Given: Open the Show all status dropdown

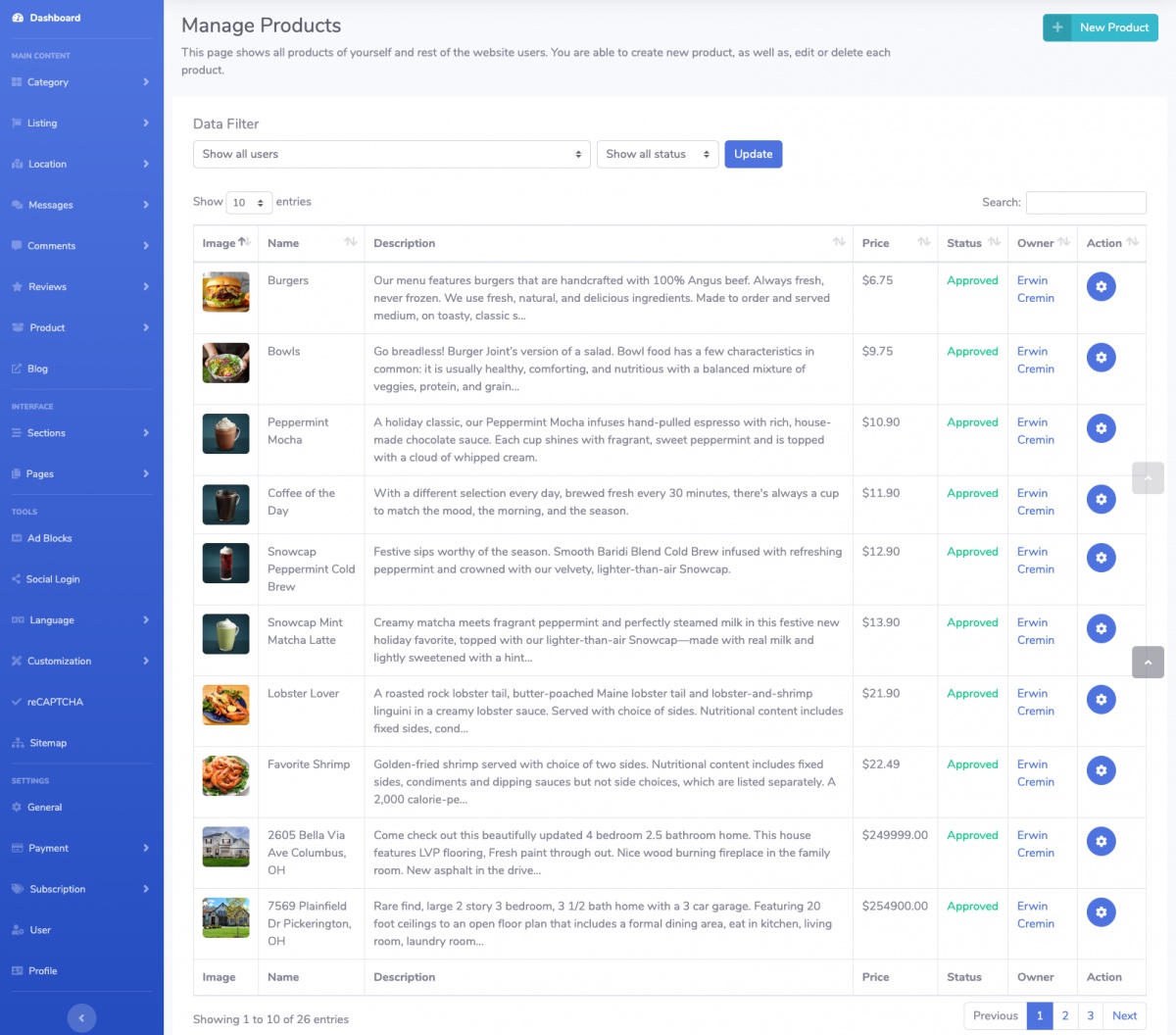Looking at the screenshot, I should coord(657,154).
